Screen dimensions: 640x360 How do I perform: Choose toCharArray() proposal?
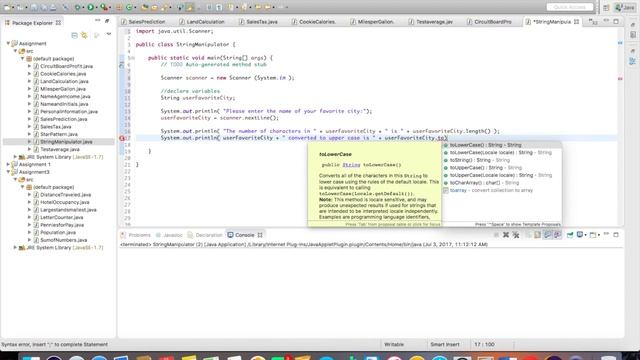502,183
